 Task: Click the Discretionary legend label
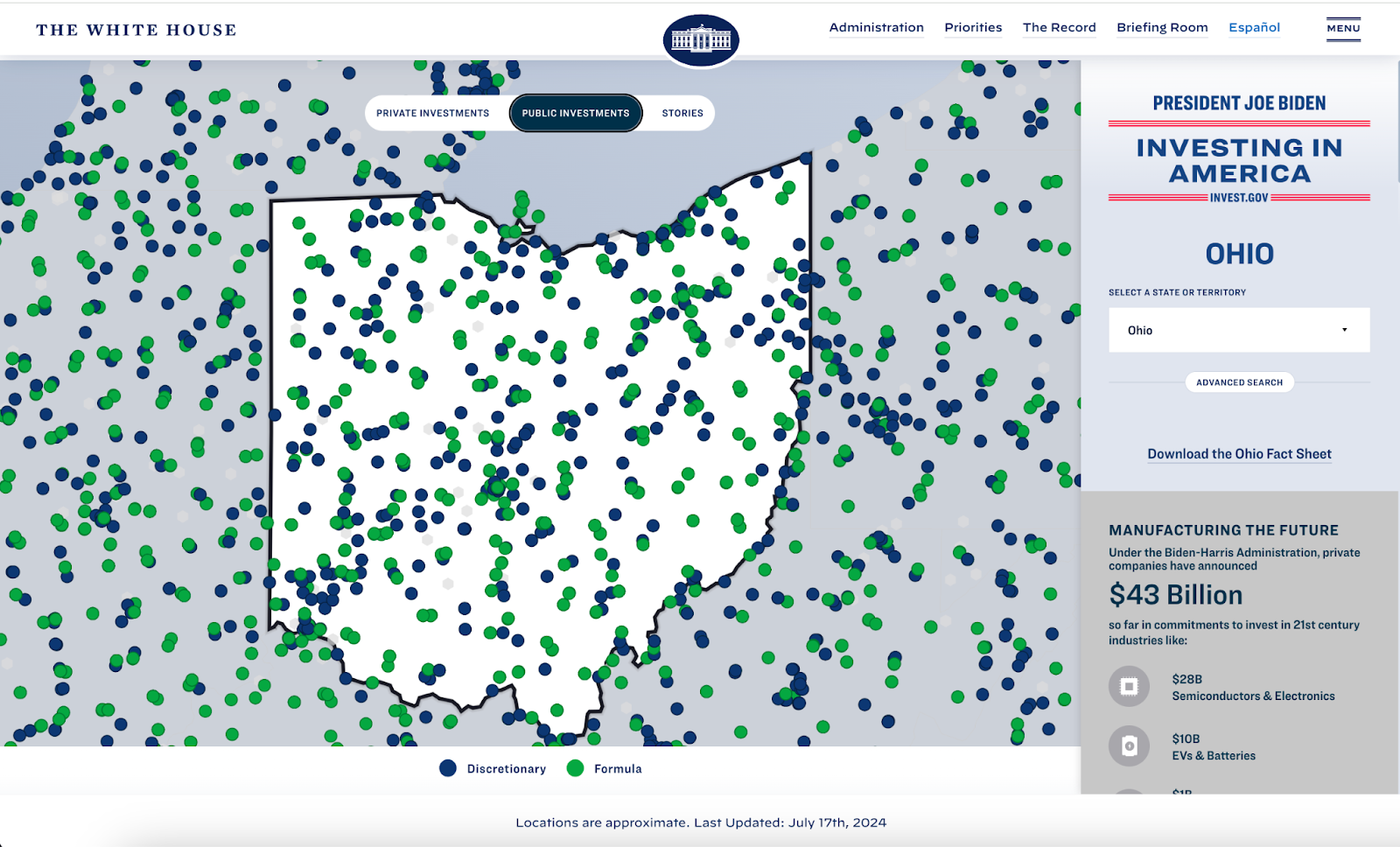coord(506,769)
